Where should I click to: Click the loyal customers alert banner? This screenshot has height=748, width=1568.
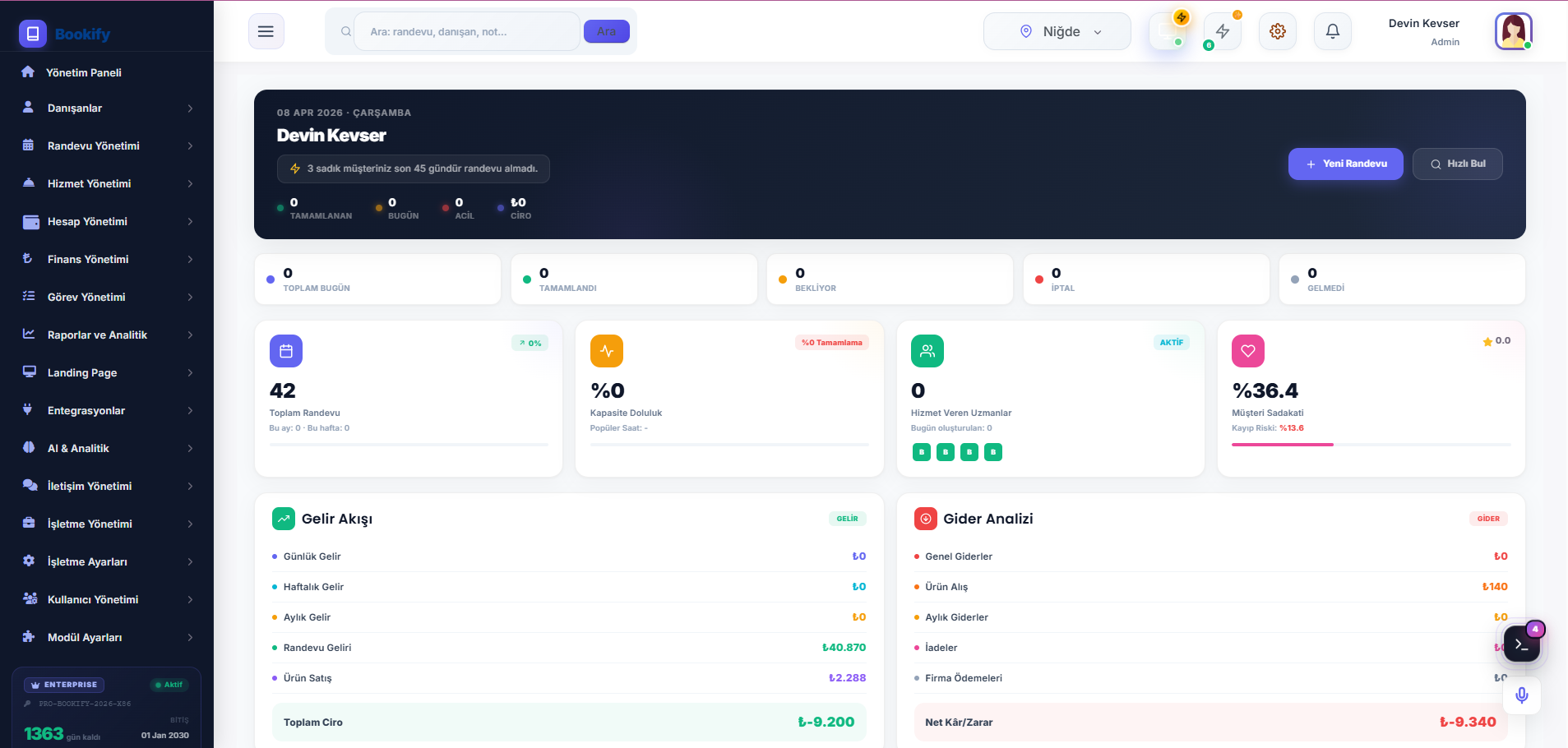tap(413, 169)
